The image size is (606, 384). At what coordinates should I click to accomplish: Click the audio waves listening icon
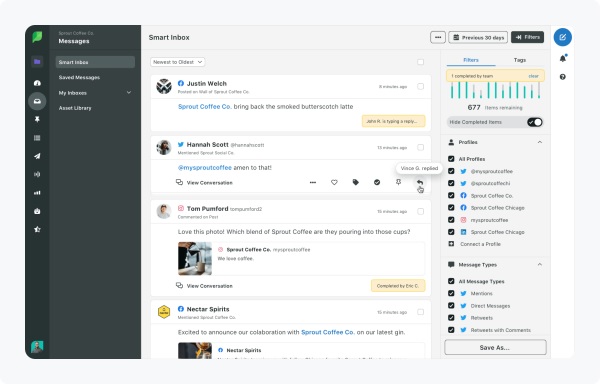[x=37, y=174]
